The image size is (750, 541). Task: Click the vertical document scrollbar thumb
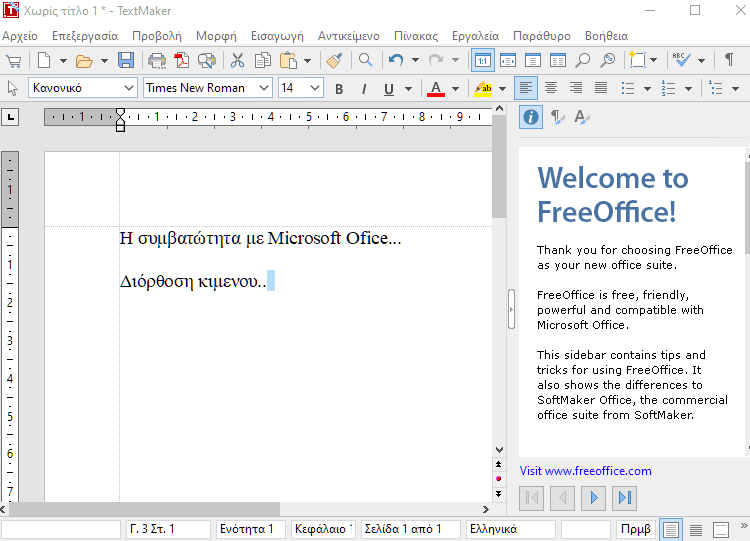point(499,166)
